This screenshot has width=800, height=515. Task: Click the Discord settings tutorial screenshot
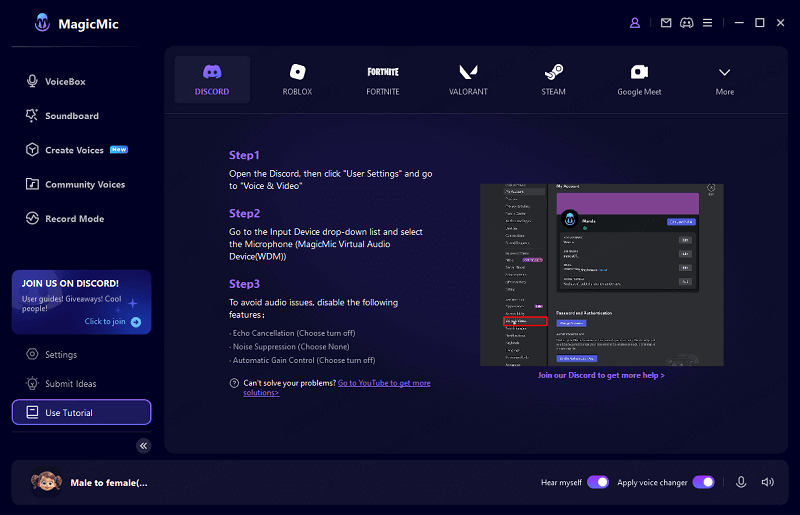tap(602, 275)
